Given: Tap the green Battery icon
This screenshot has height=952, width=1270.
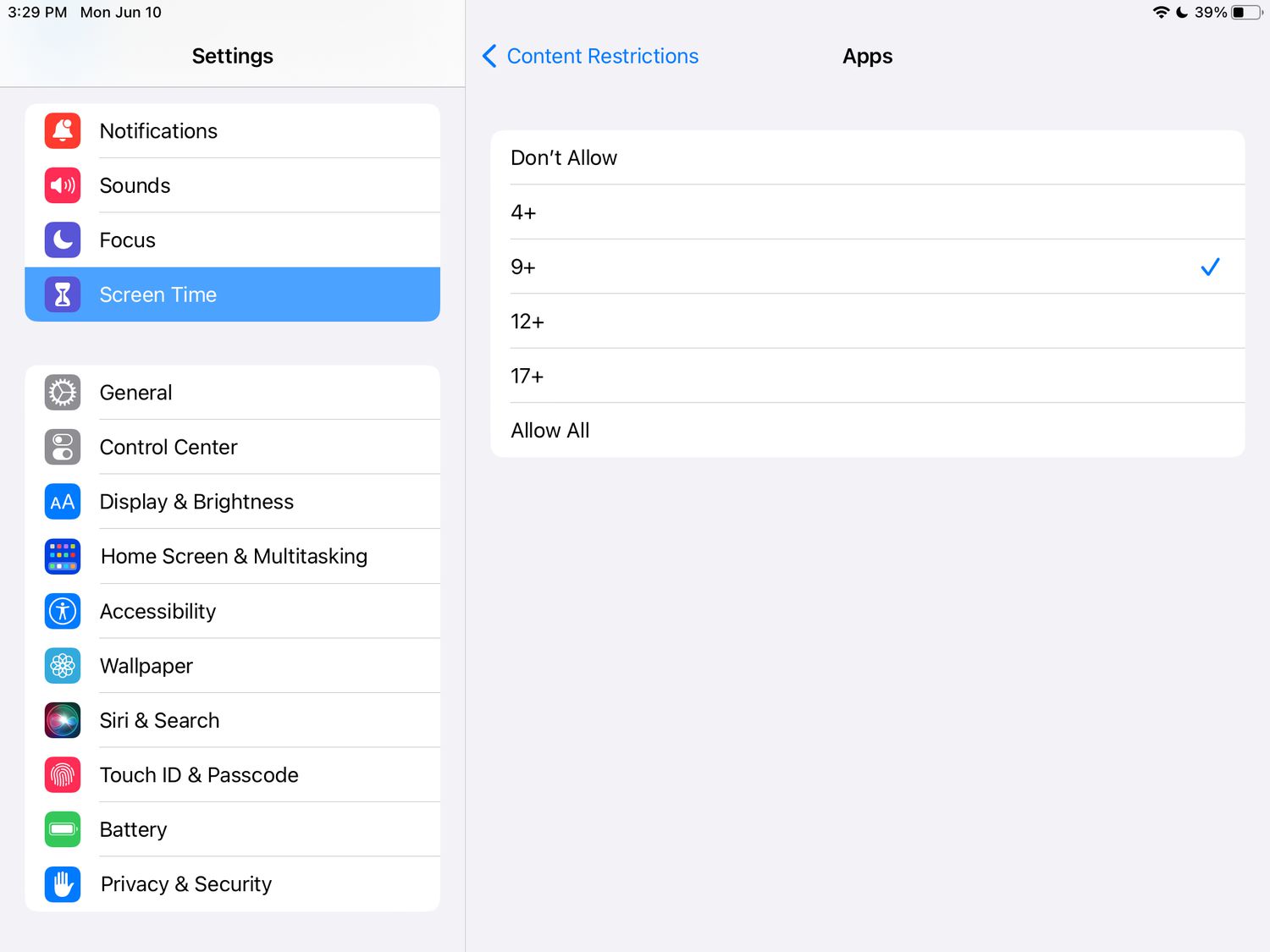Looking at the screenshot, I should tap(63, 829).
